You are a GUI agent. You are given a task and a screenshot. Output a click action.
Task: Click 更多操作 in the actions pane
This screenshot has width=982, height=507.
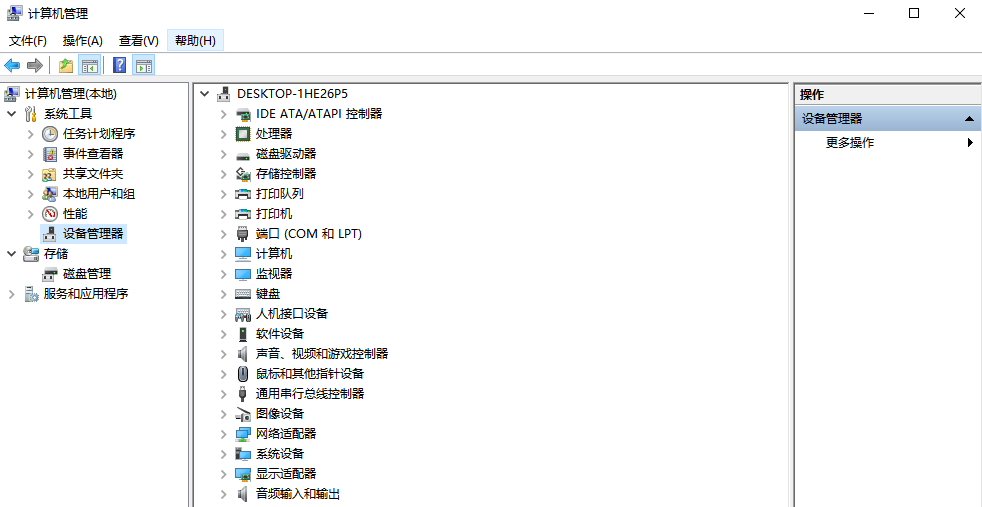[x=850, y=143]
